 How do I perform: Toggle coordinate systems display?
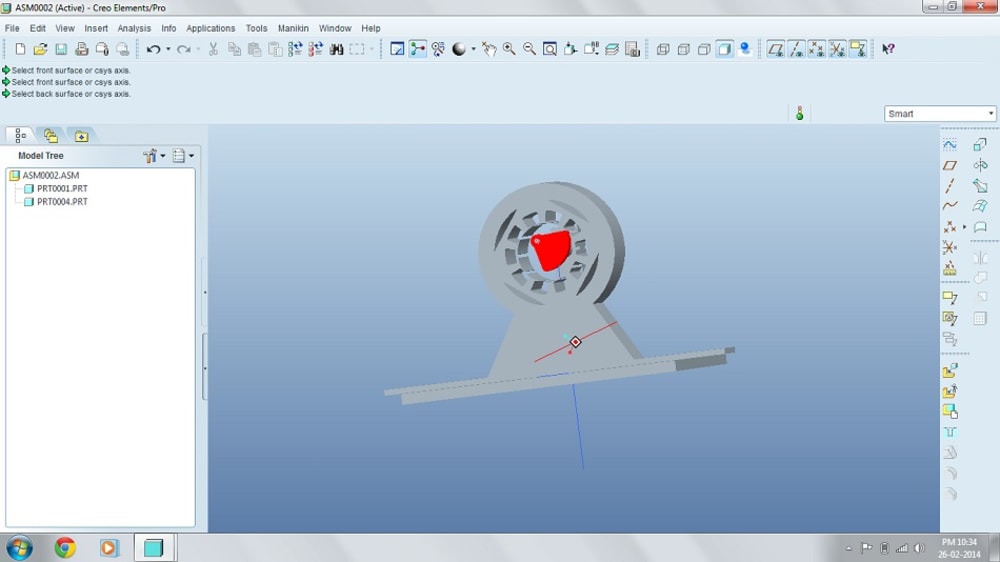pyautogui.click(x=837, y=49)
